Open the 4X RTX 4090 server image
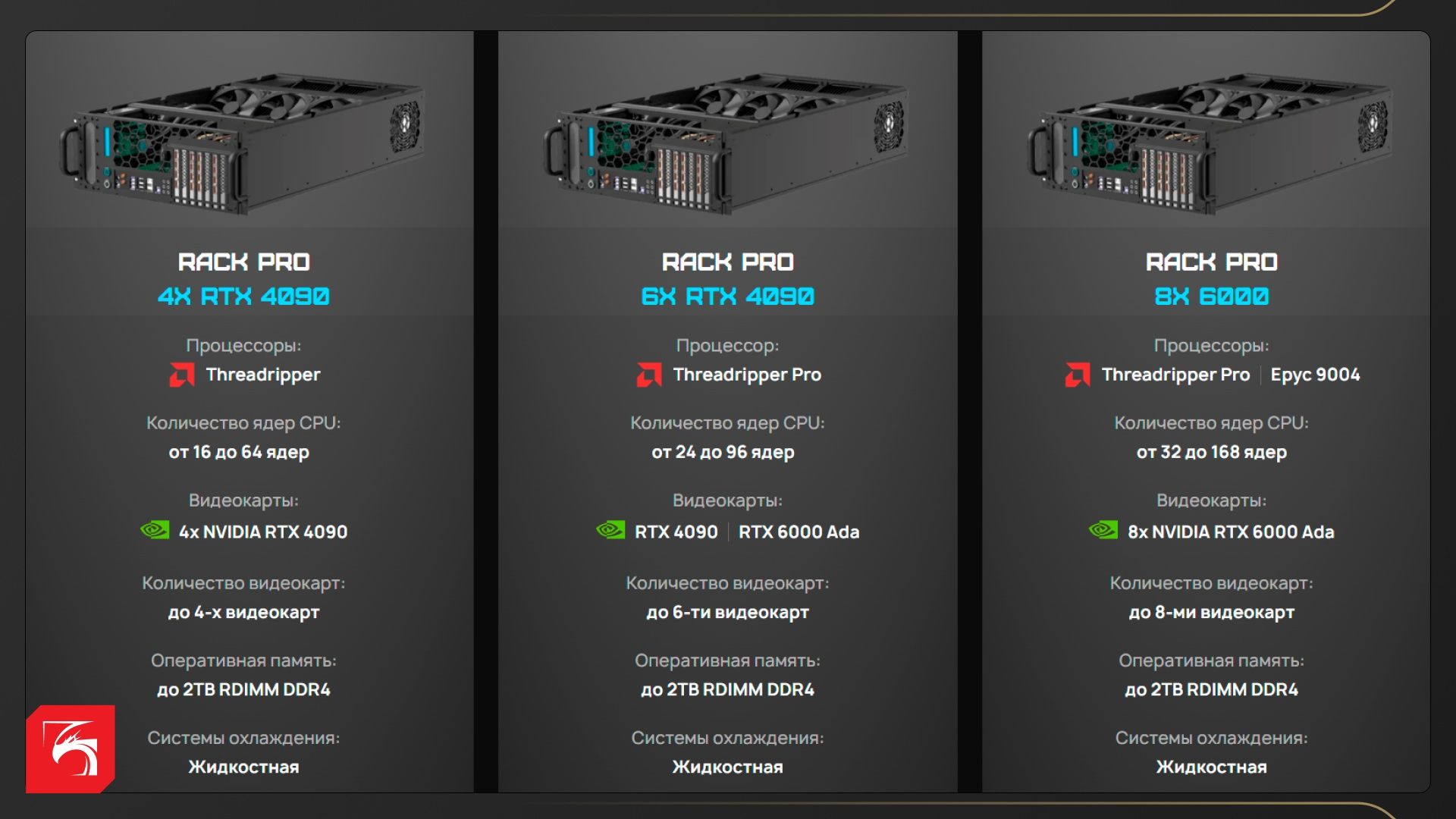1456x819 pixels. [243, 143]
